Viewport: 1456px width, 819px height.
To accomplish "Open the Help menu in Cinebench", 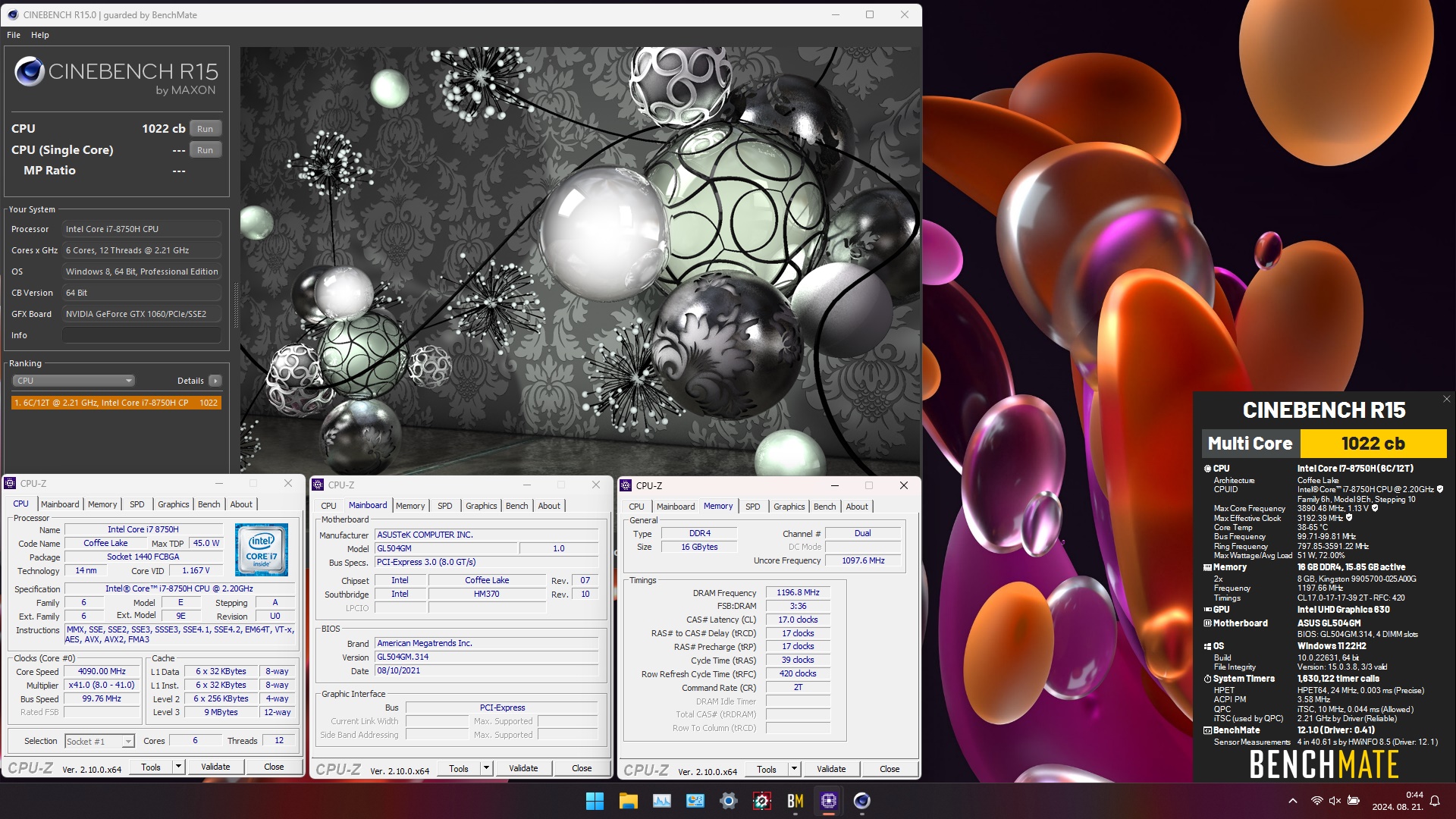I will pyautogui.click(x=40, y=35).
